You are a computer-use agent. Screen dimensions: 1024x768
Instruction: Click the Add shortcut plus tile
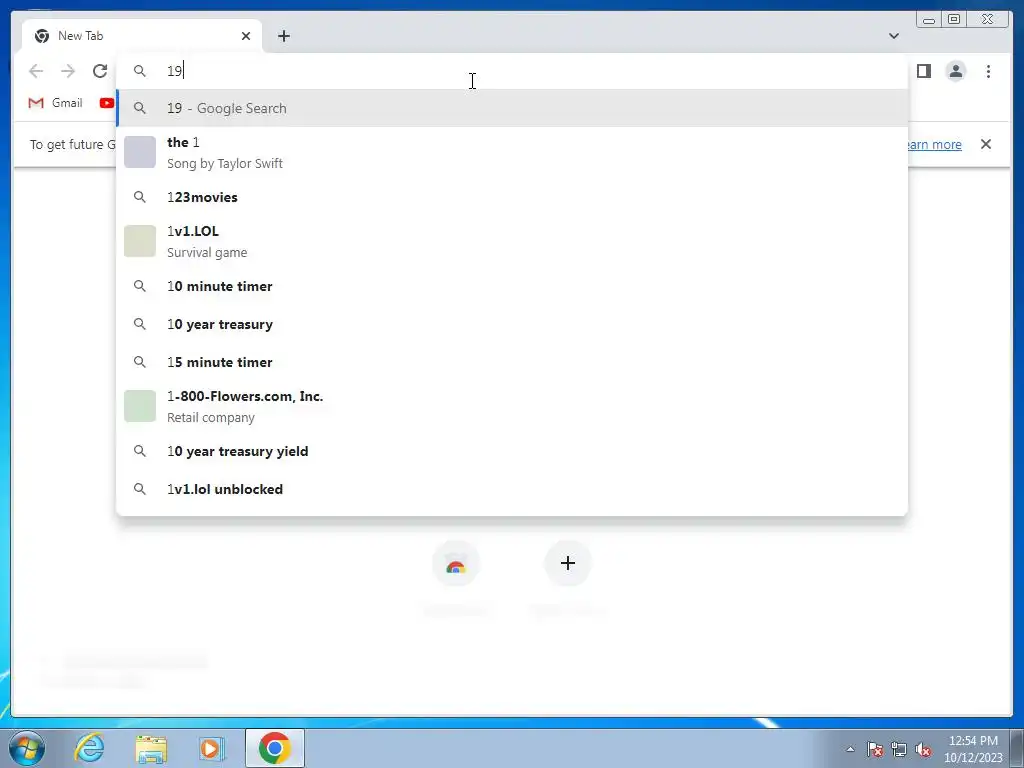568,563
